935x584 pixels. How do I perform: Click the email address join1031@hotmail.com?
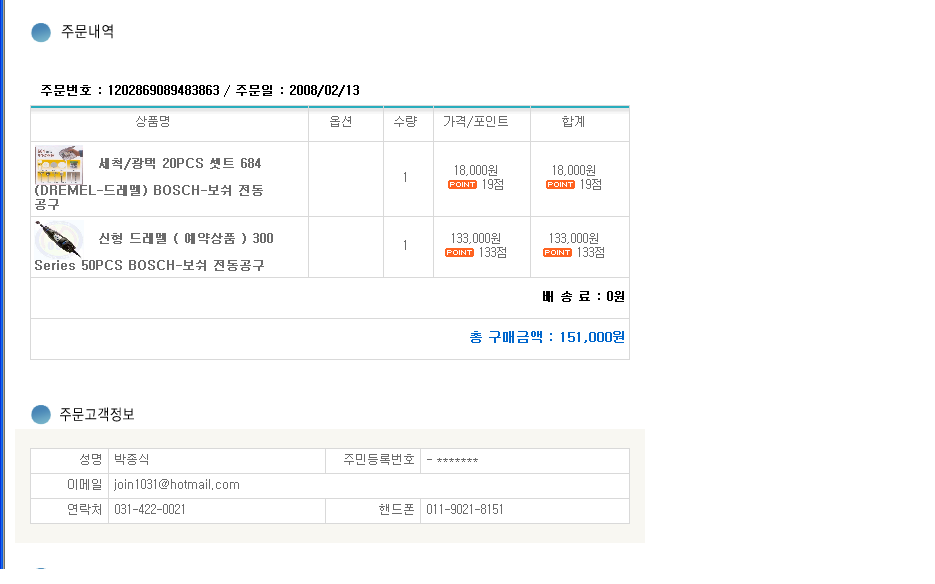click(x=177, y=485)
